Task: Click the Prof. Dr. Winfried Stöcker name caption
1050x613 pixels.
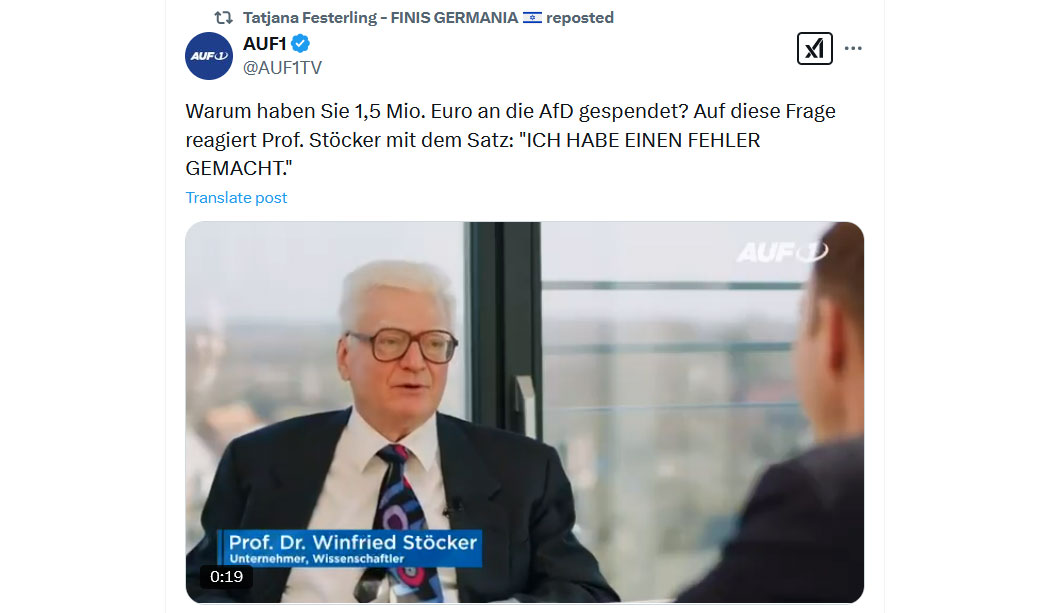Action: point(353,542)
